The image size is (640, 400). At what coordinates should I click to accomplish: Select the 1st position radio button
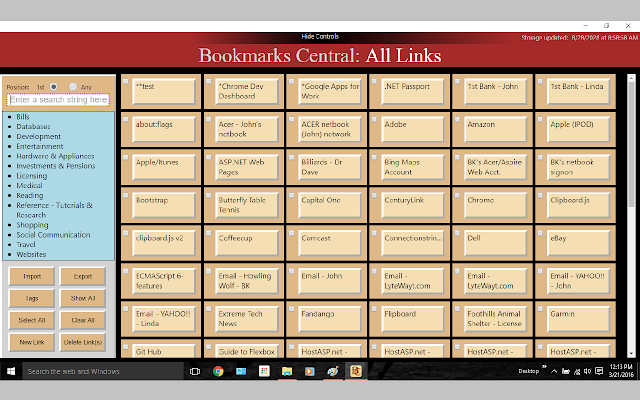click(x=53, y=87)
